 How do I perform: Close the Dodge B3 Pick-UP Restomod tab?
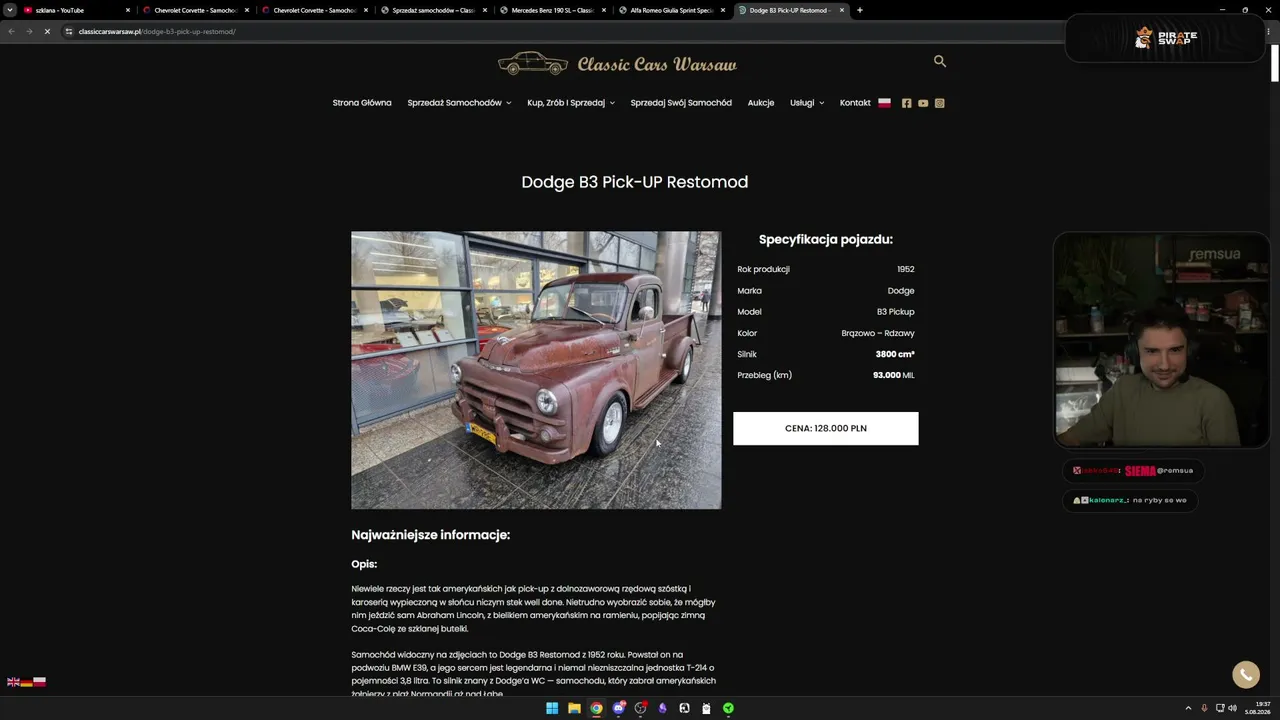[842, 10]
